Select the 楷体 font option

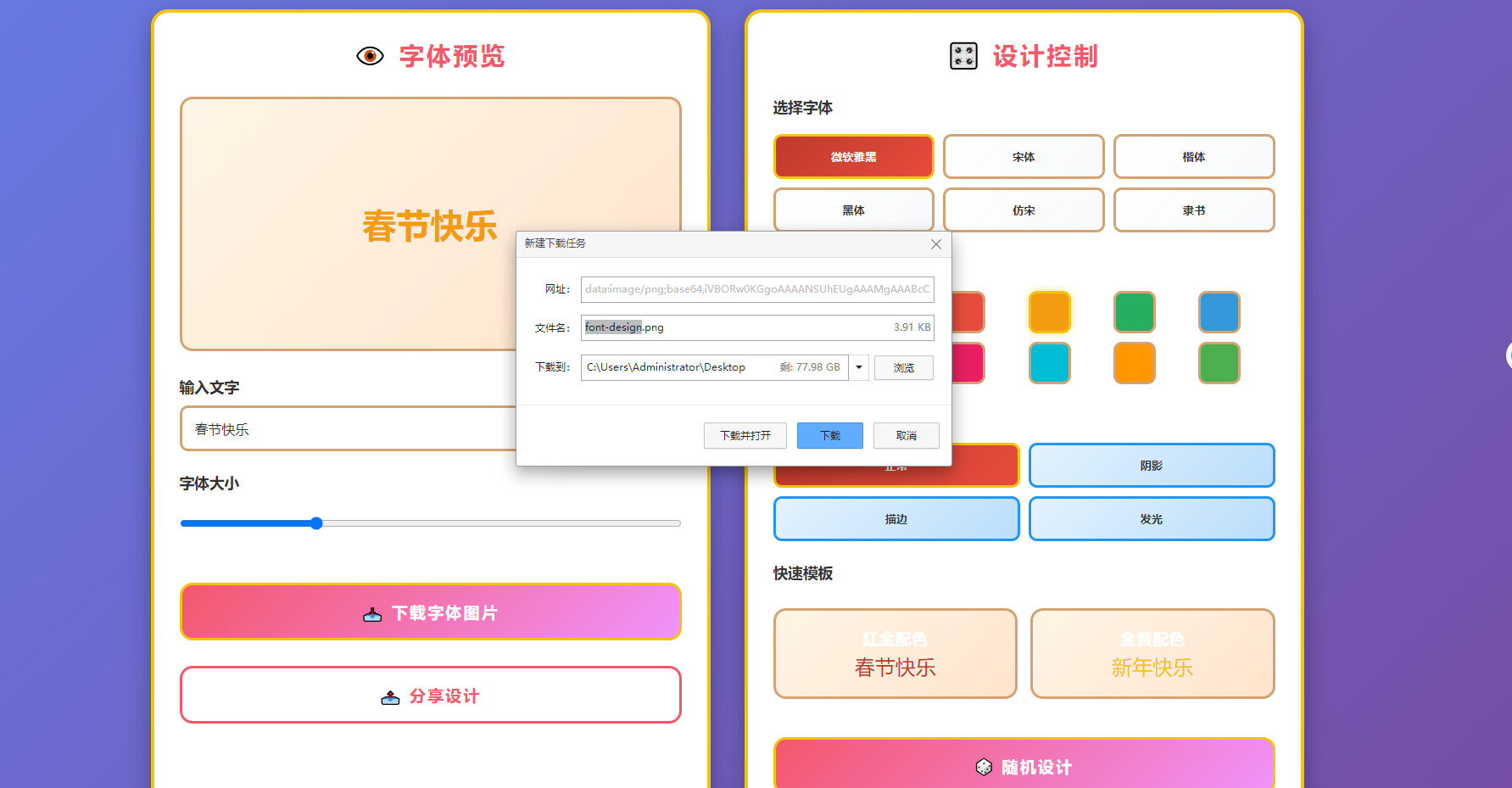pyautogui.click(x=1193, y=157)
